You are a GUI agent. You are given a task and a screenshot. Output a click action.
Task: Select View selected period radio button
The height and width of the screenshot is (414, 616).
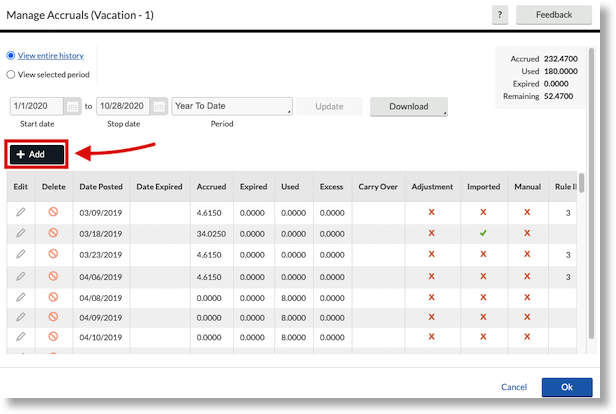[x=11, y=74]
